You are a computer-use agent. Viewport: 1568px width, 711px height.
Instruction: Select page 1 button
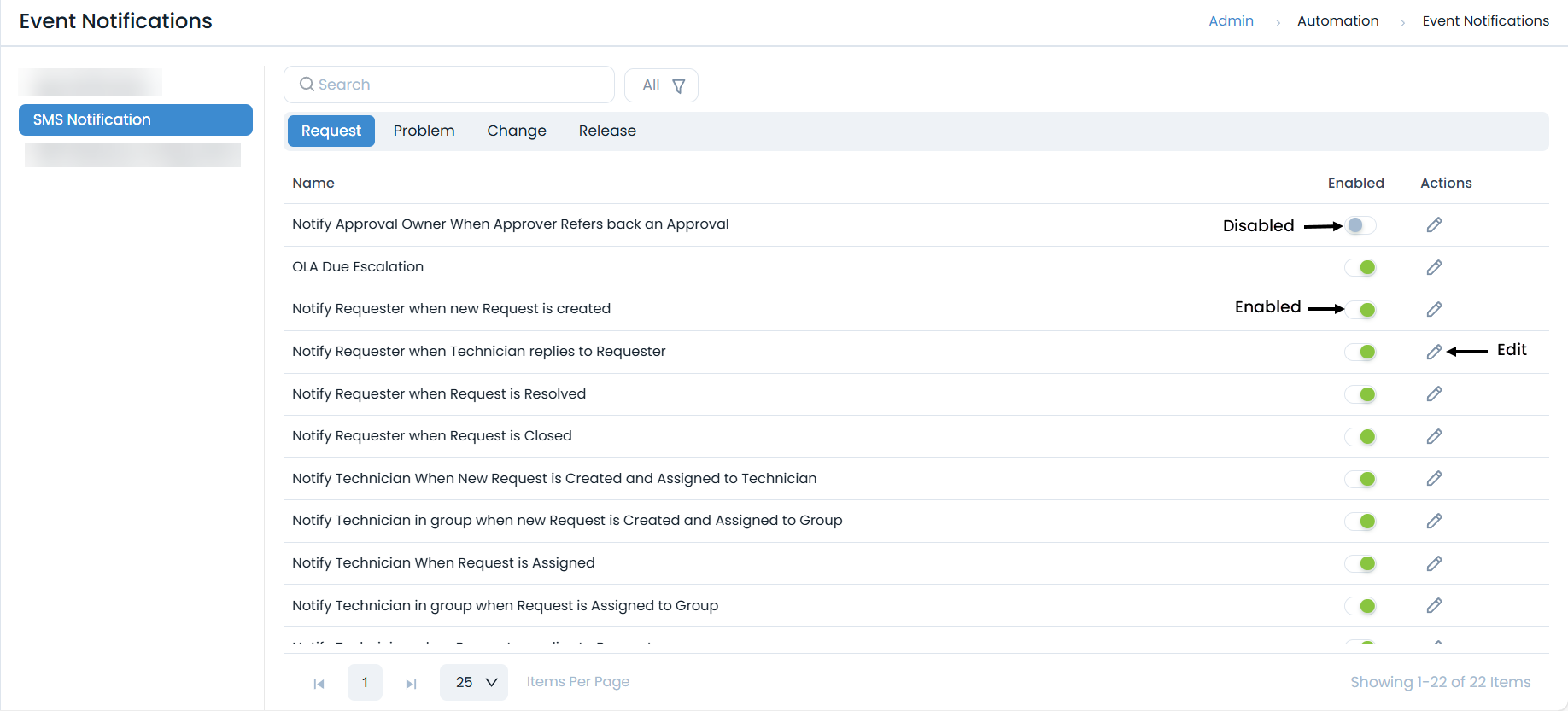tap(365, 682)
